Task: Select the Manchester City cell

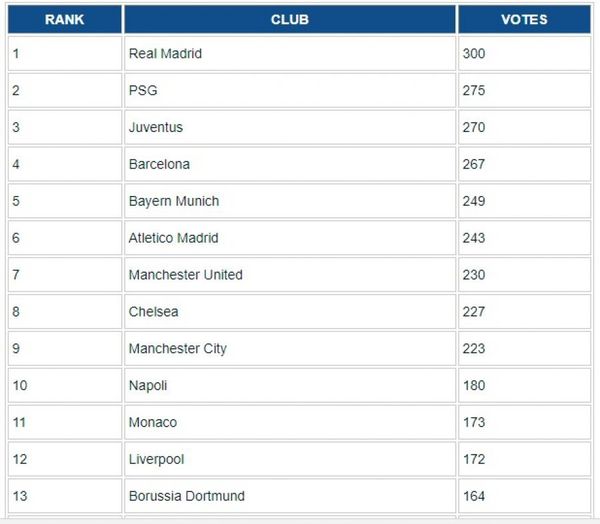Action: (290, 348)
